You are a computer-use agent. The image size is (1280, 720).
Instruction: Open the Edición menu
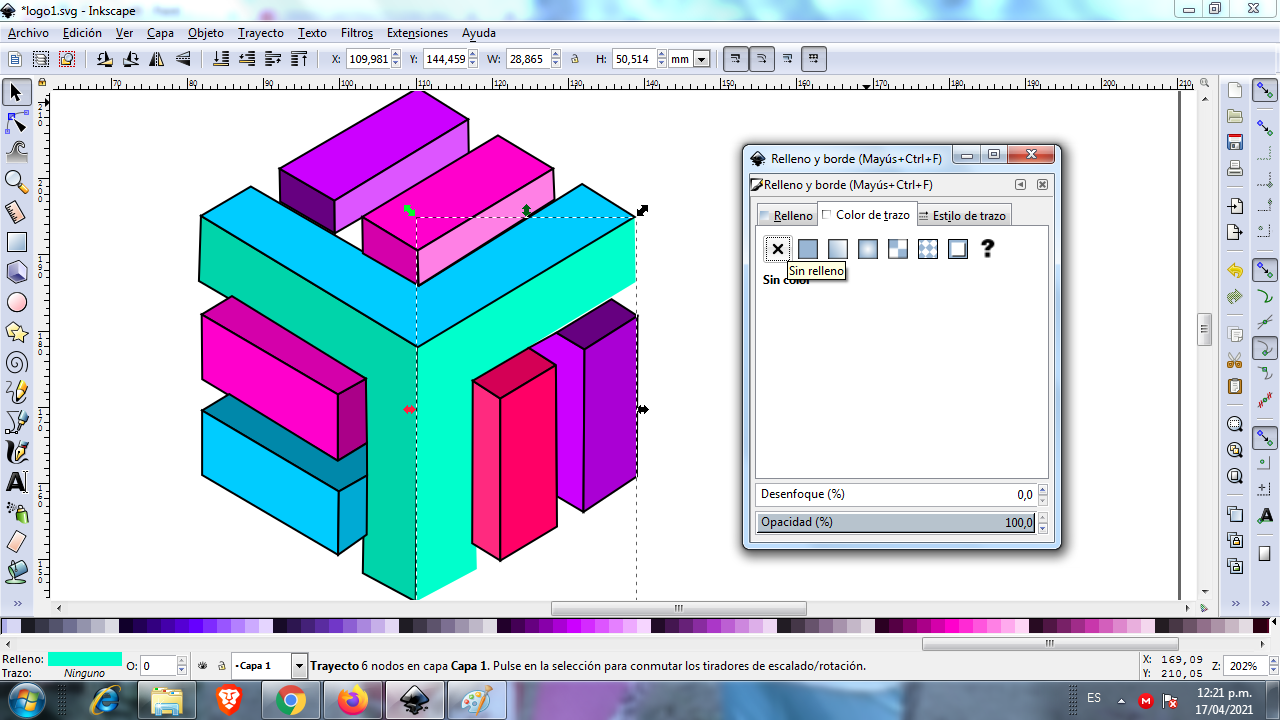(x=82, y=33)
